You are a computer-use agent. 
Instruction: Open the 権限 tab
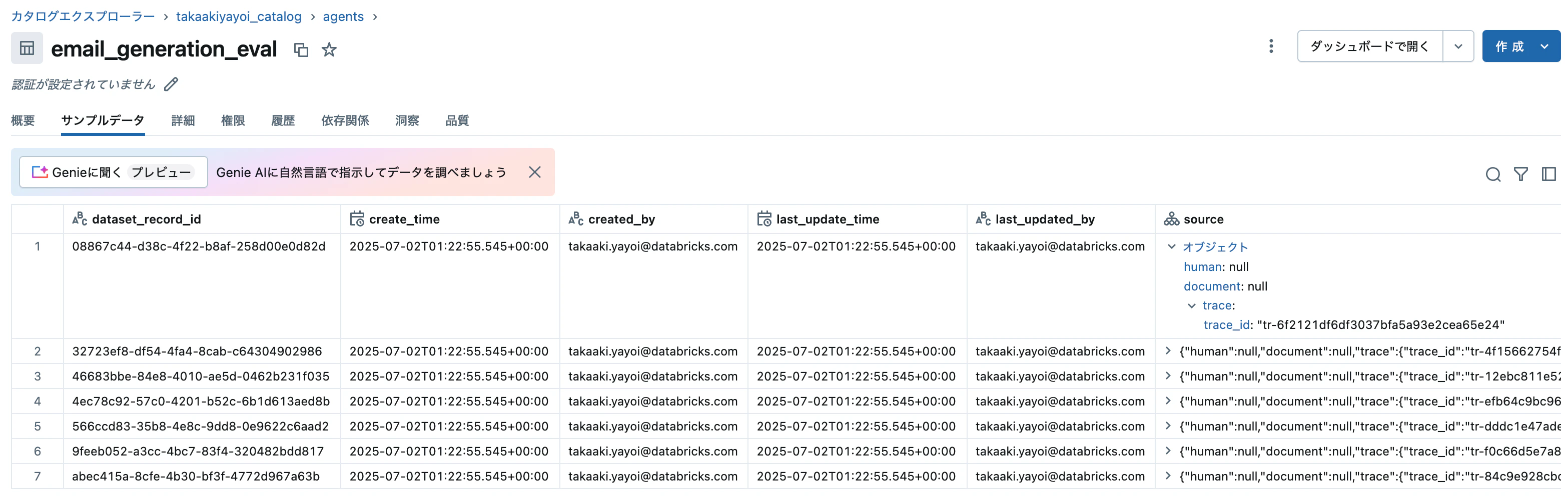tap(233, 120)
